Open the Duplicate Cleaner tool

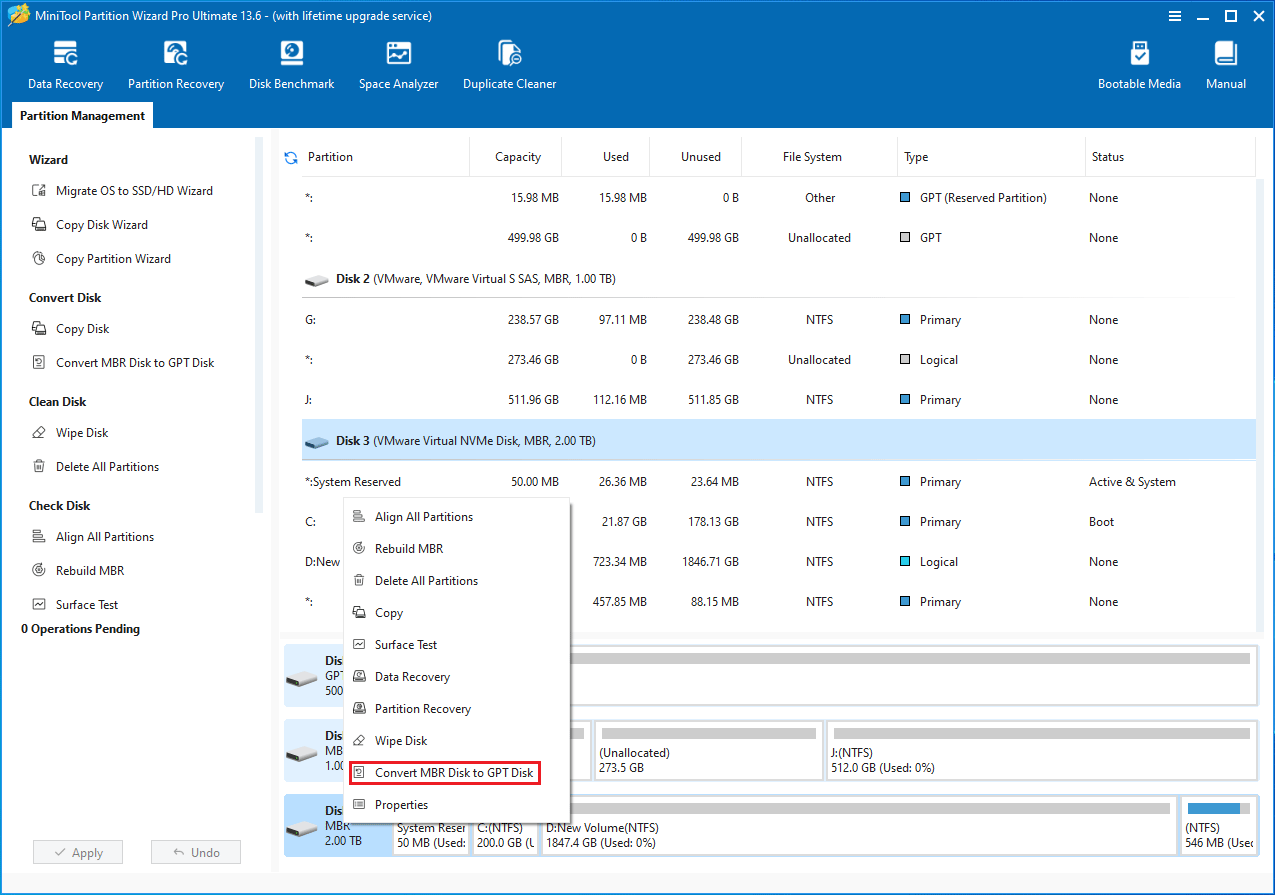point(509,66)
